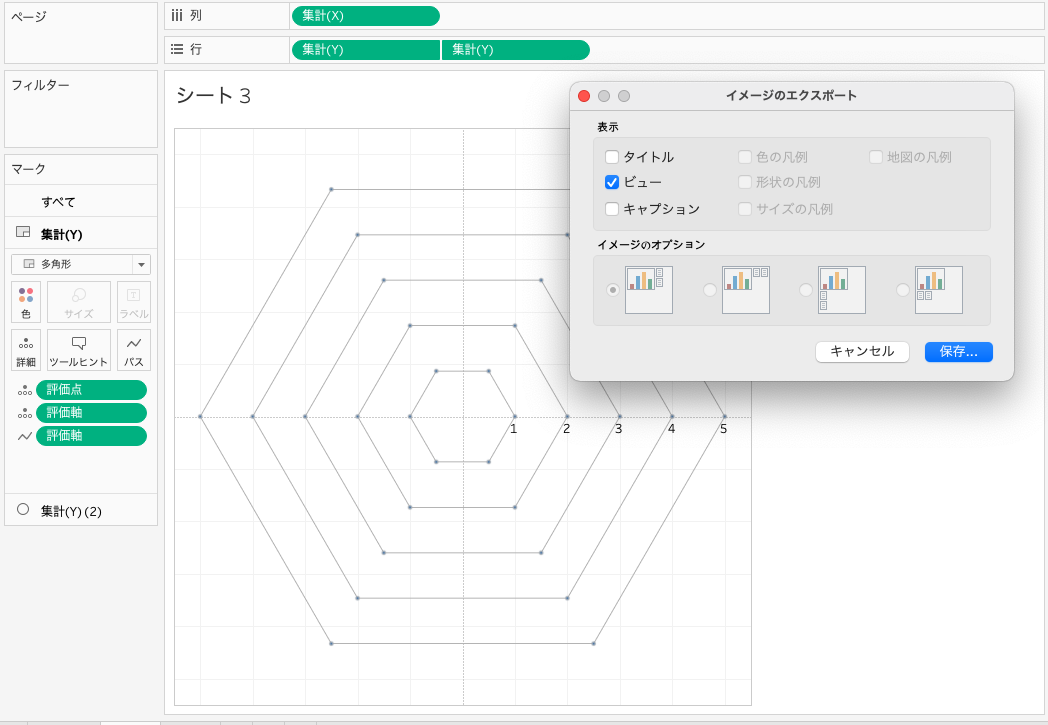Screen dimensions: 1048x725
Task: Select the 集計(Y) (2) marks card
Action: (x=71, y=511)
